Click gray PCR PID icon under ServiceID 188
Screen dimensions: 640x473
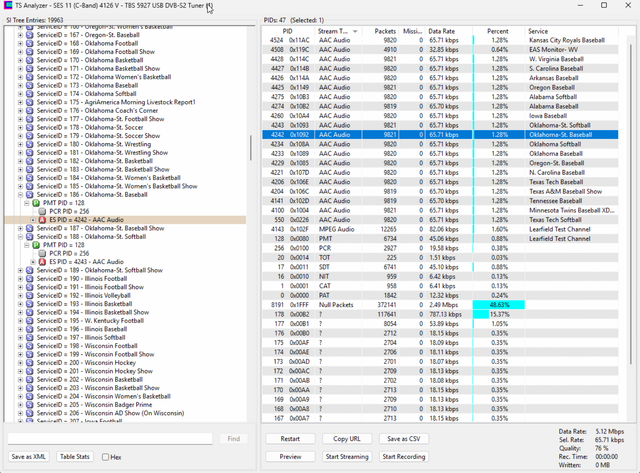click(42, 253)
